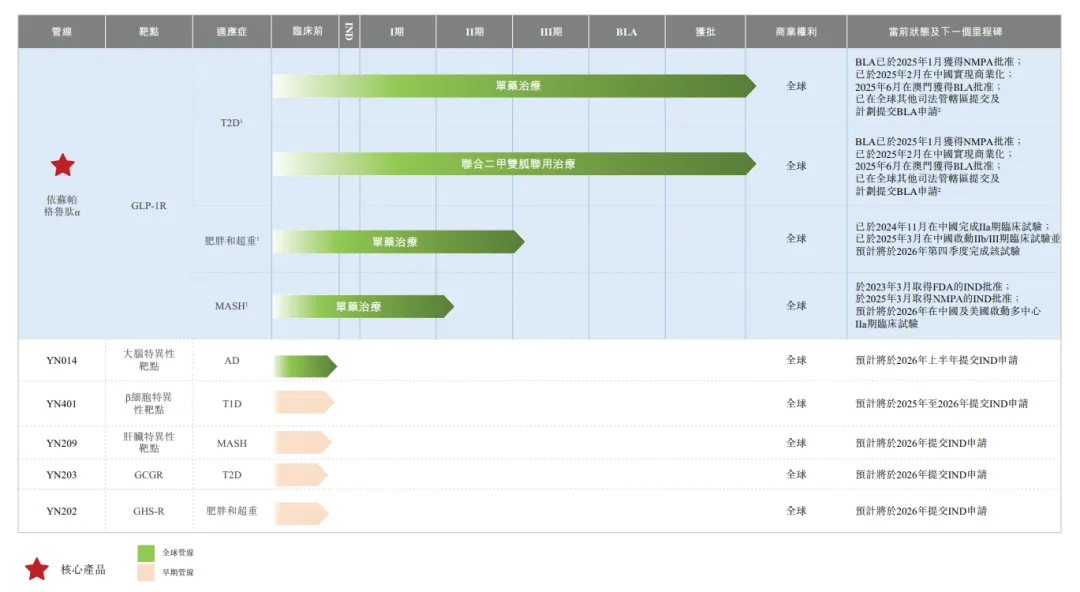This screenshot has height=592, width=1080.
Task: Select the III期 column header
Action: [551, 32]
